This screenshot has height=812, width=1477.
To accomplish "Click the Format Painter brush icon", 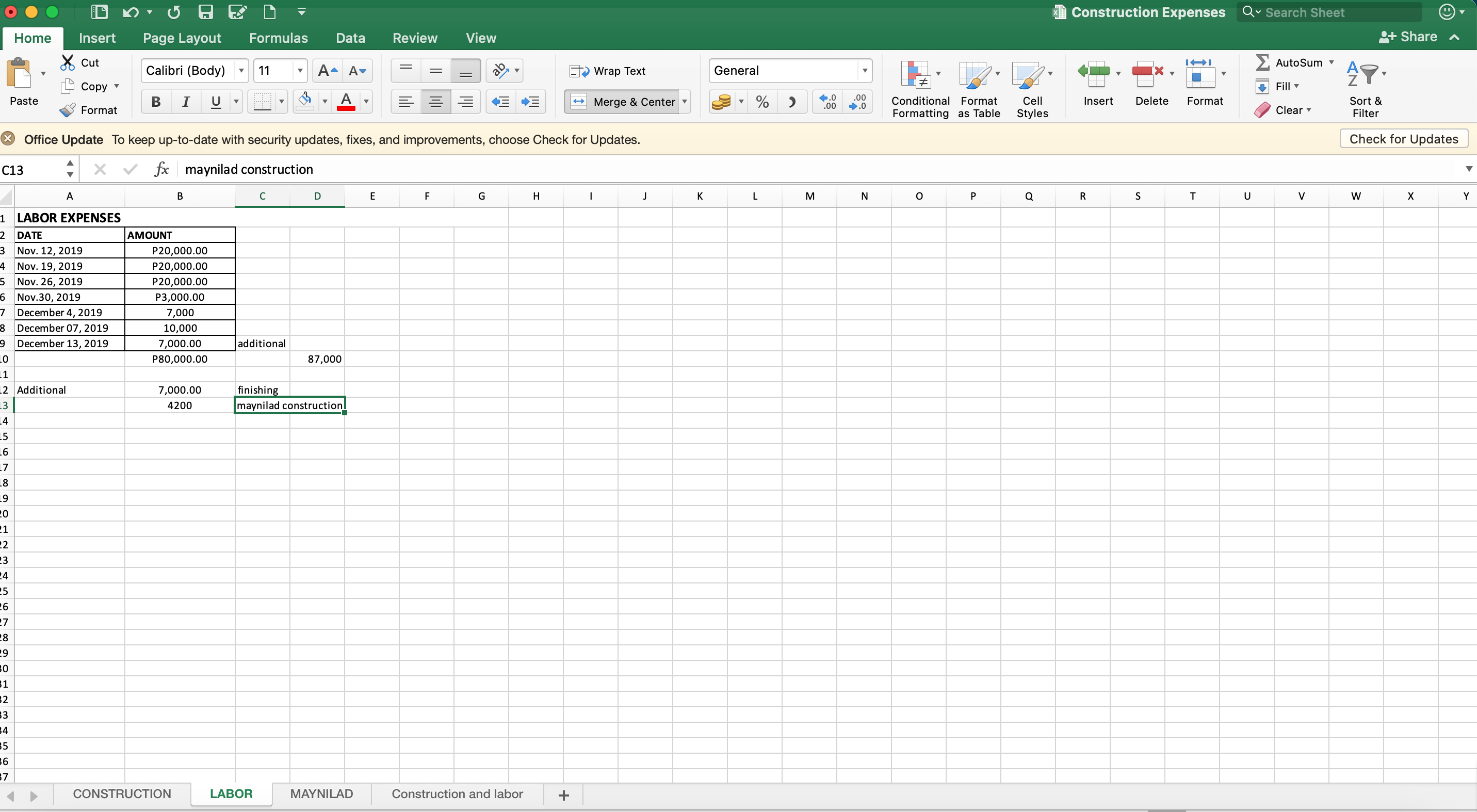I will point(68,109).
